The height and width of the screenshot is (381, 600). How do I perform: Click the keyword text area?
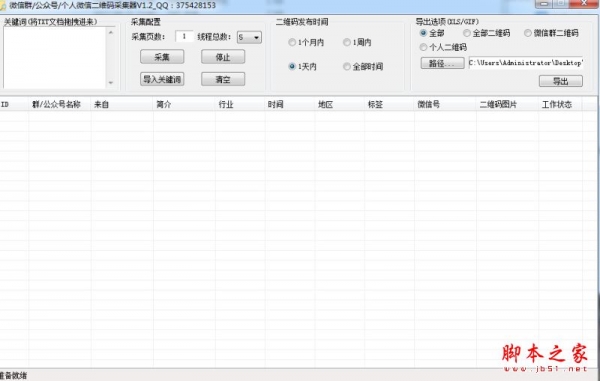55,58
